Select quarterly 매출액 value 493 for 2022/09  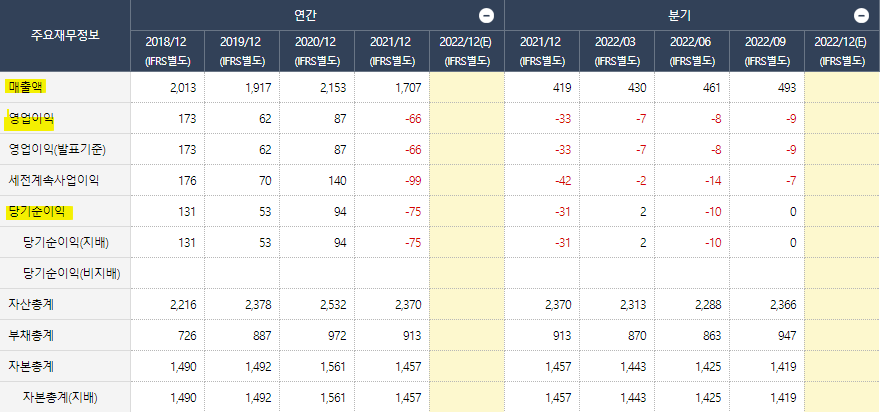pyautogui.click(x=786, y=88)
